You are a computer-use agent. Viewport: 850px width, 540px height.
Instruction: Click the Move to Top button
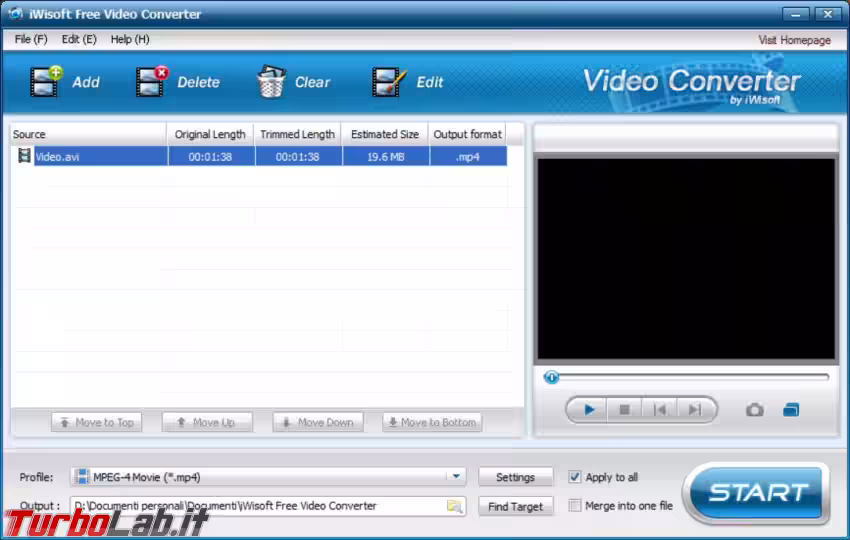coord(96,422)
